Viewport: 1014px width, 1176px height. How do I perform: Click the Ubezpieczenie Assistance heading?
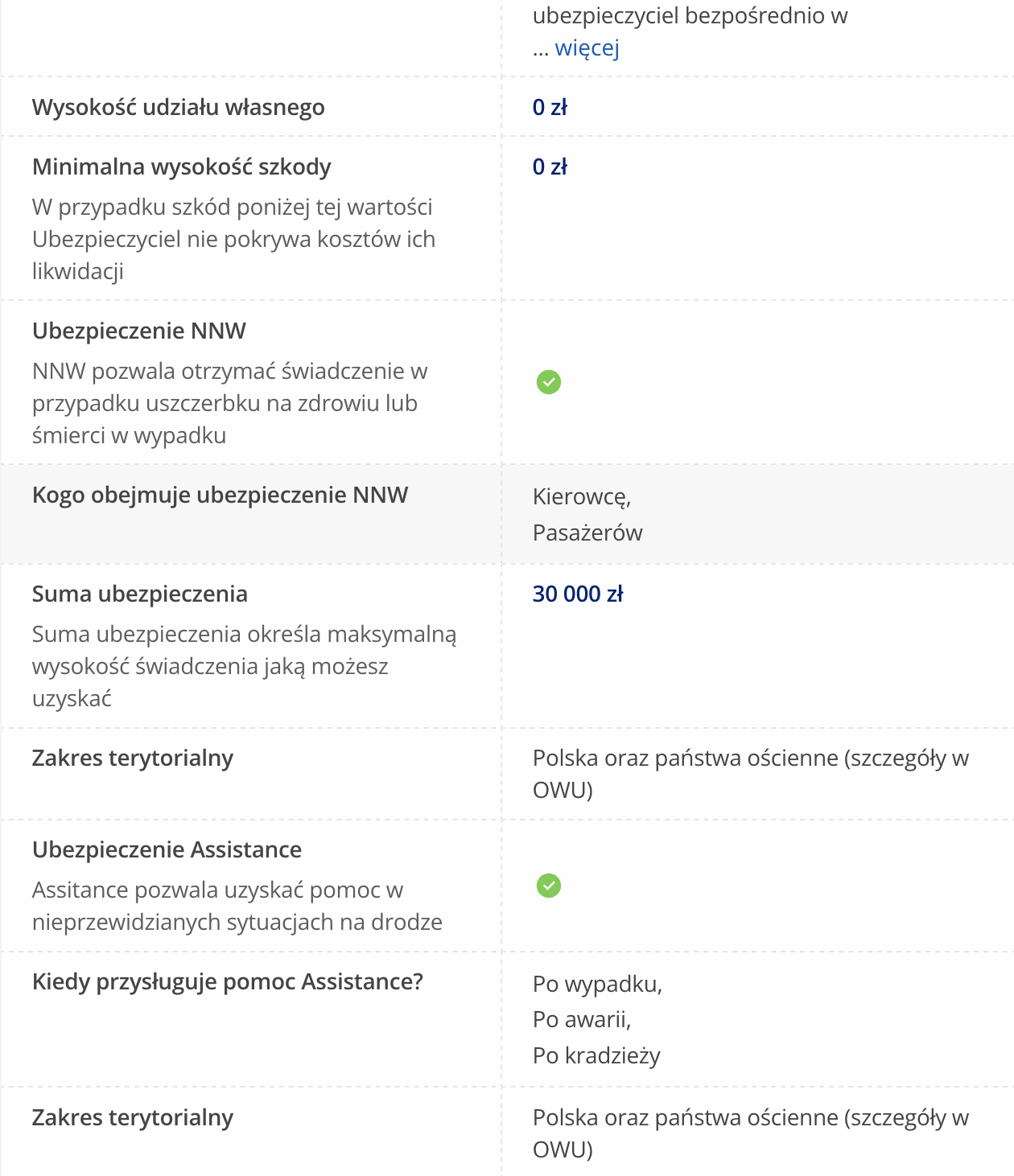pos(167,849)
